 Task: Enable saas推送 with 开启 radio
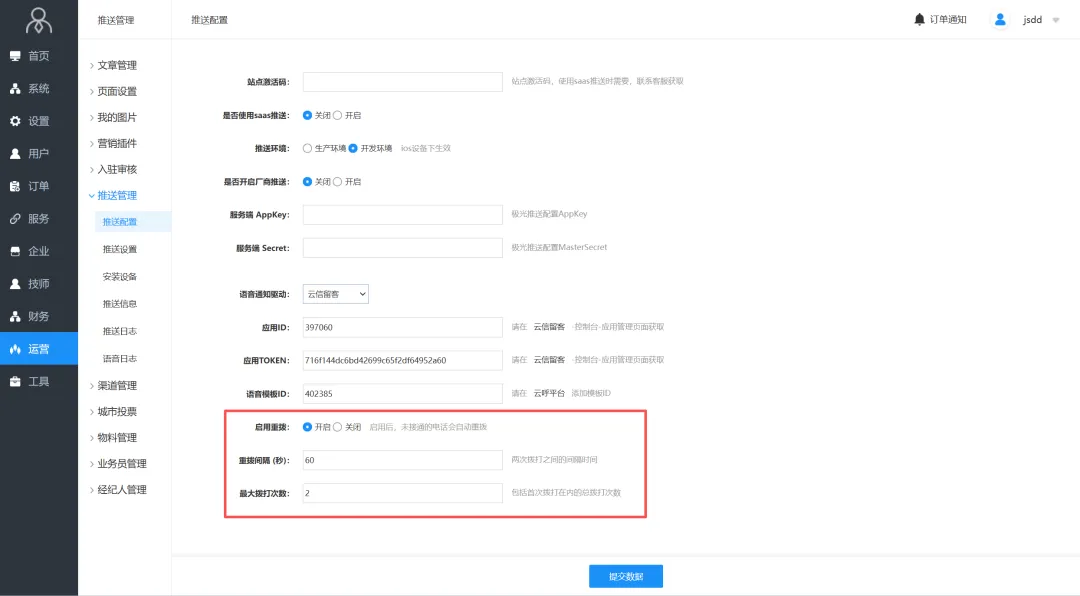tap(338, 115)
